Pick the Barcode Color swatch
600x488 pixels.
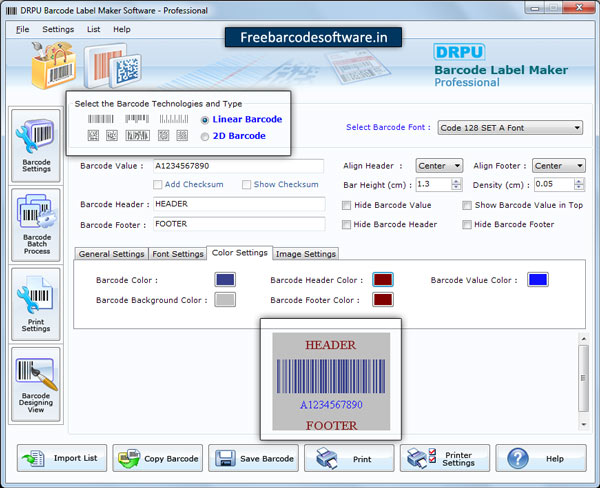(x=225, y=280)
